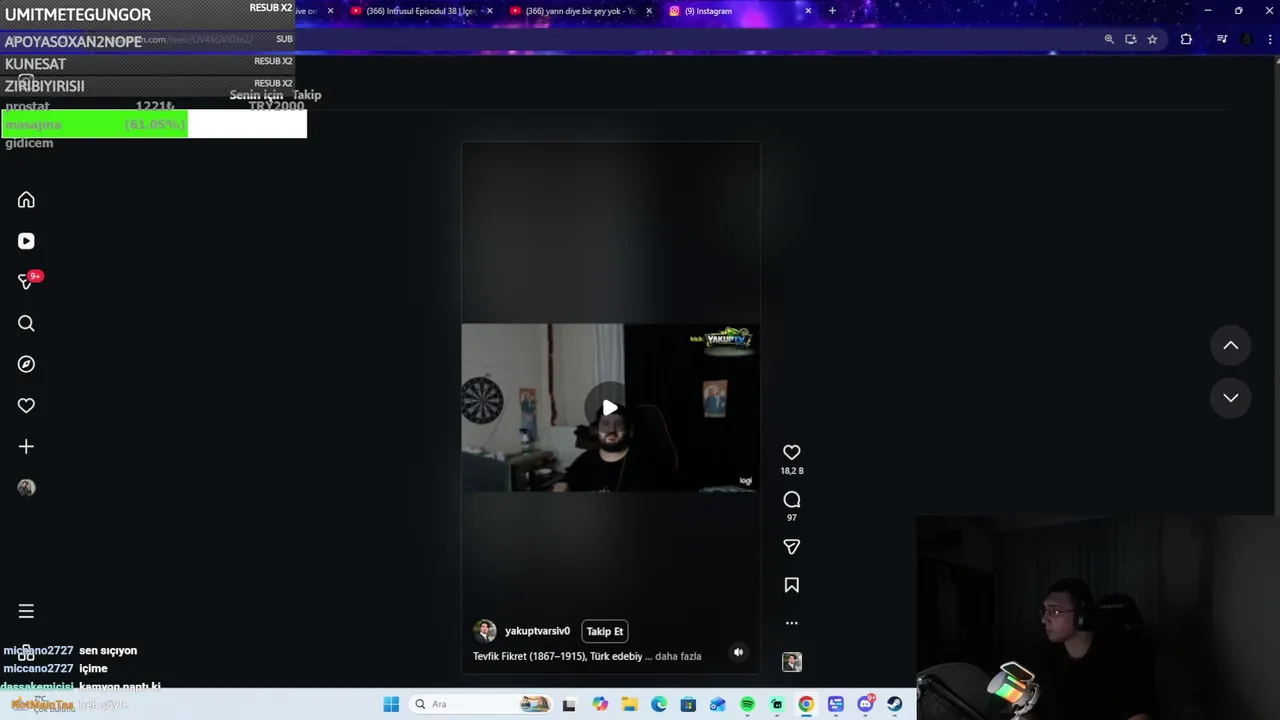Switch to the Takip feed tab

306,95
